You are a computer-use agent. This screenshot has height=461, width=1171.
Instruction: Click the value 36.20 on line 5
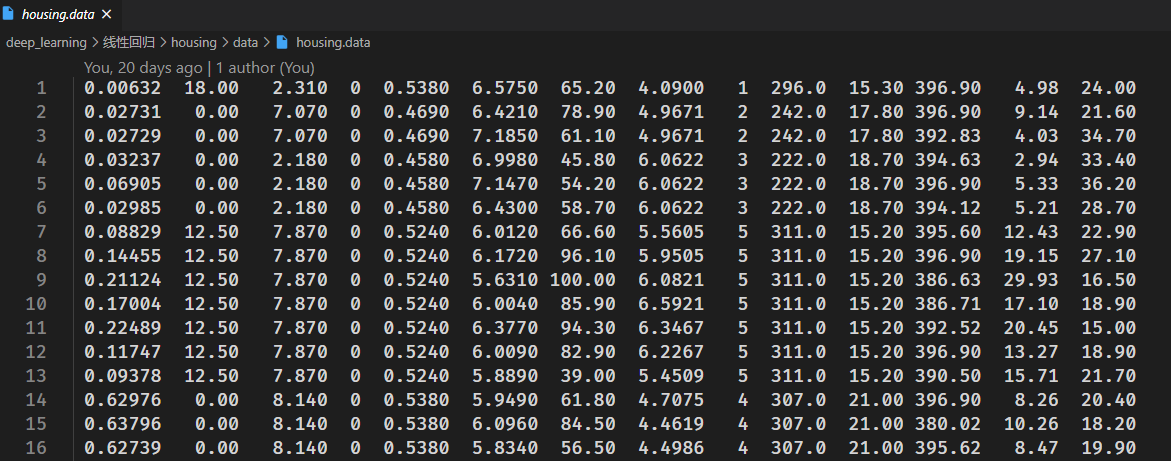(1108, 184)
